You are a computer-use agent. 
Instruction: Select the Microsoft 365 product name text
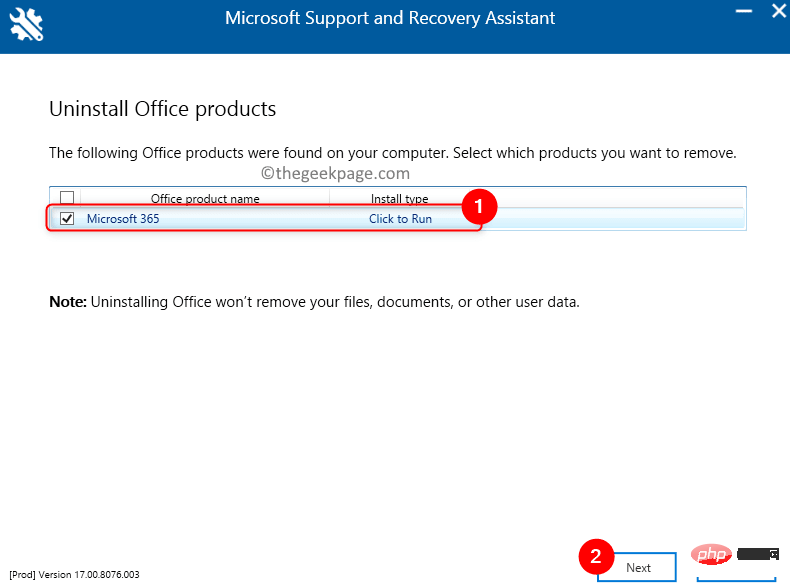pos(123,219)
